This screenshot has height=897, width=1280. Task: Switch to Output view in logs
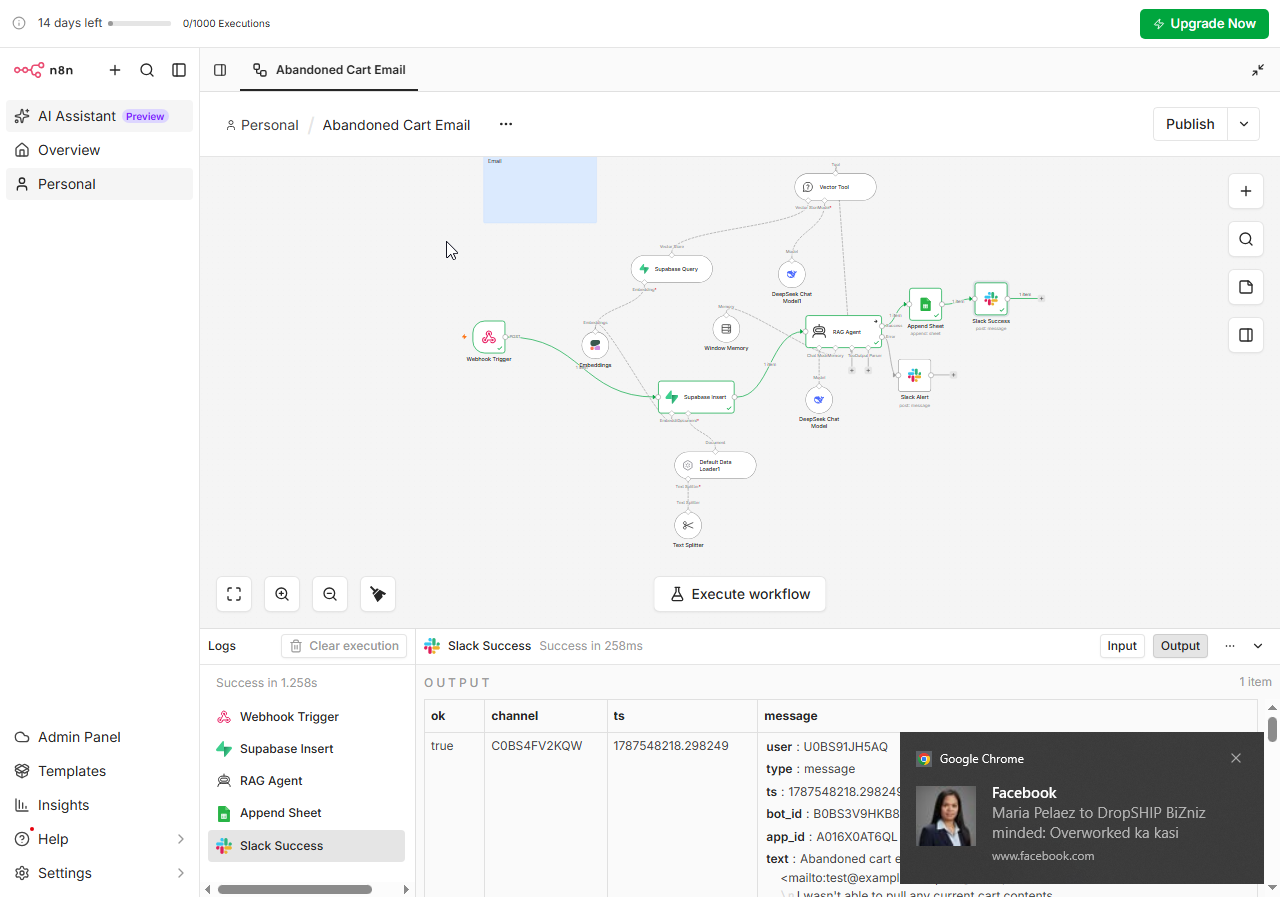tap(1180, 646)
